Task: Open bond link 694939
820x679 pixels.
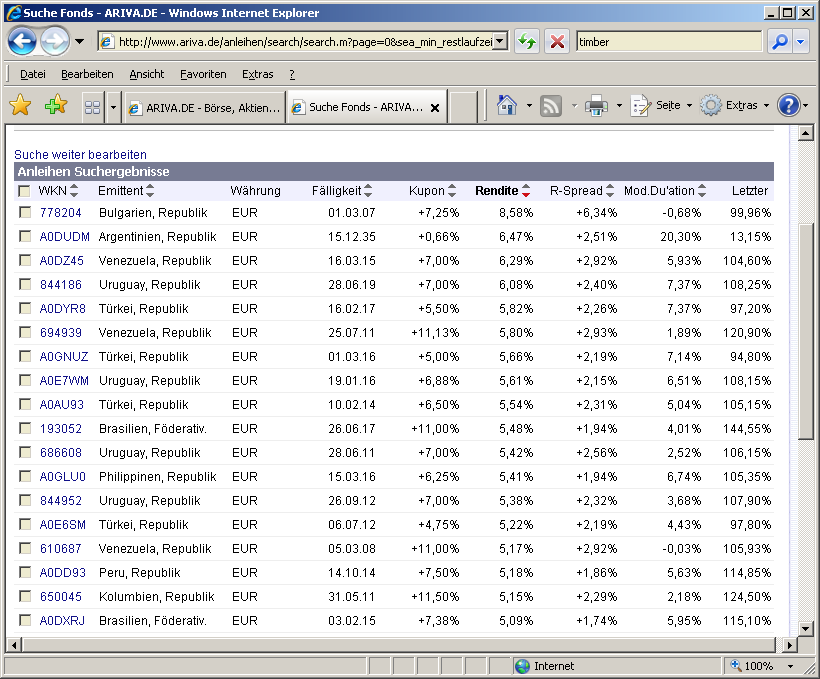Action: point(61,332)
